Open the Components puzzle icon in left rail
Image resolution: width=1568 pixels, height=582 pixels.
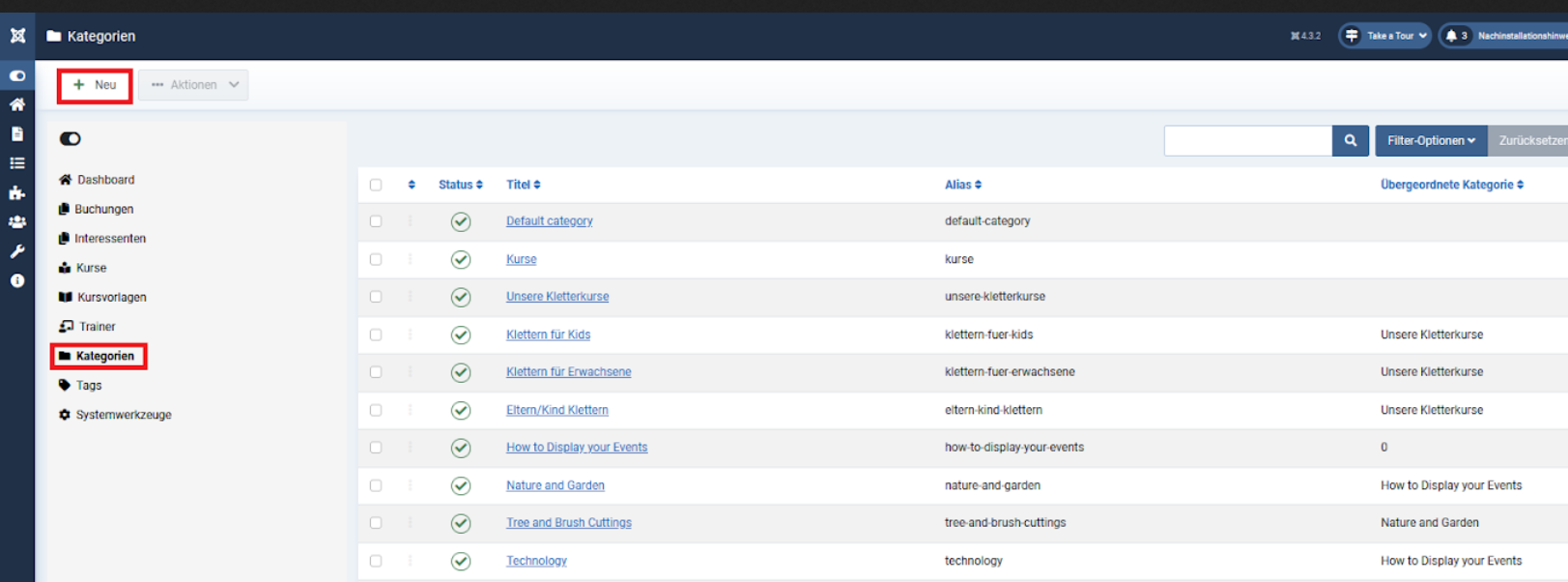[17, 193]
